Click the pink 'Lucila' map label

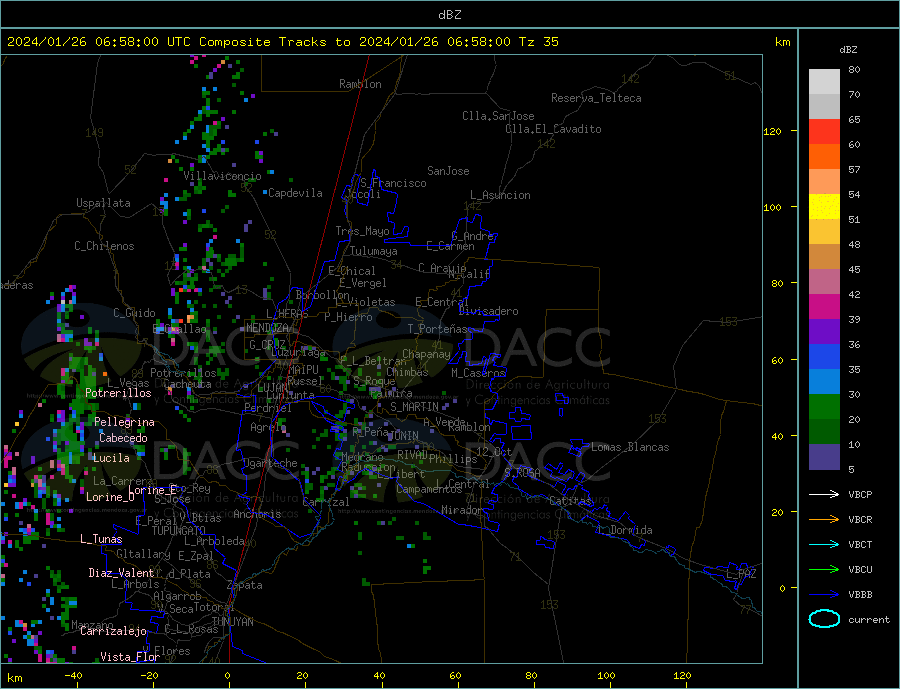(x=111, y=458)
